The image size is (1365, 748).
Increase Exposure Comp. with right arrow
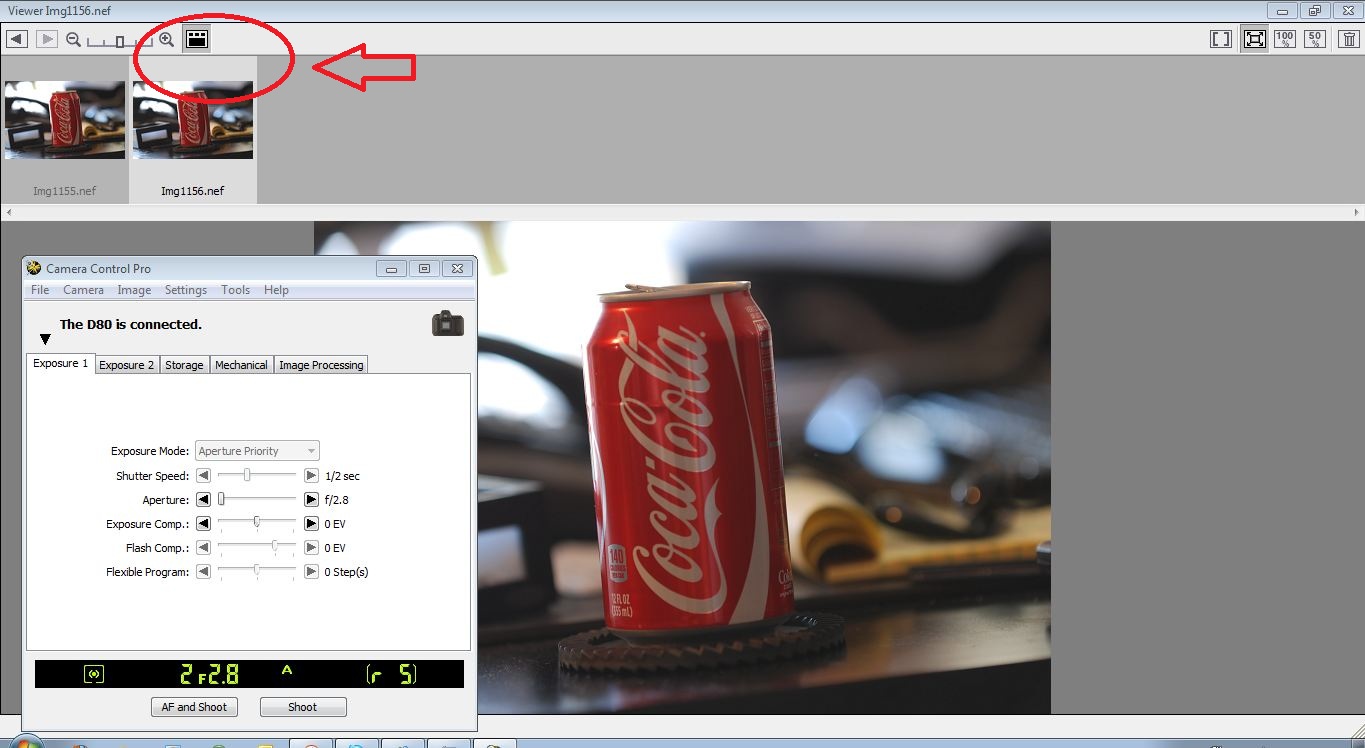click(x=311, y=524)
